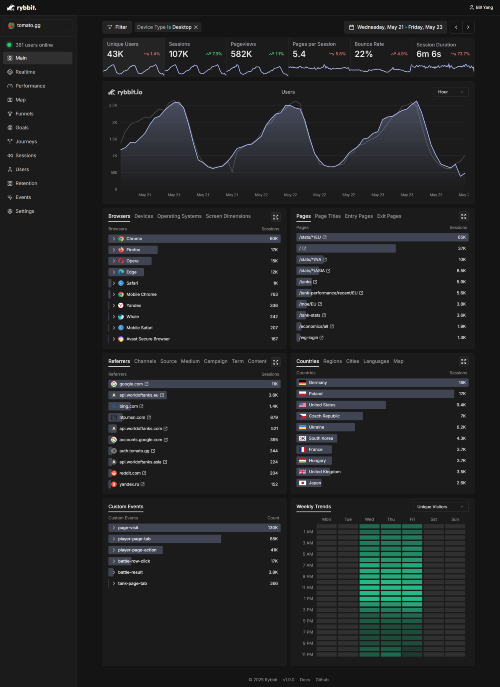Switch to the Exit Pages tab
The width and height of the screenshot is (500, 687).
[x=389, y=216]
